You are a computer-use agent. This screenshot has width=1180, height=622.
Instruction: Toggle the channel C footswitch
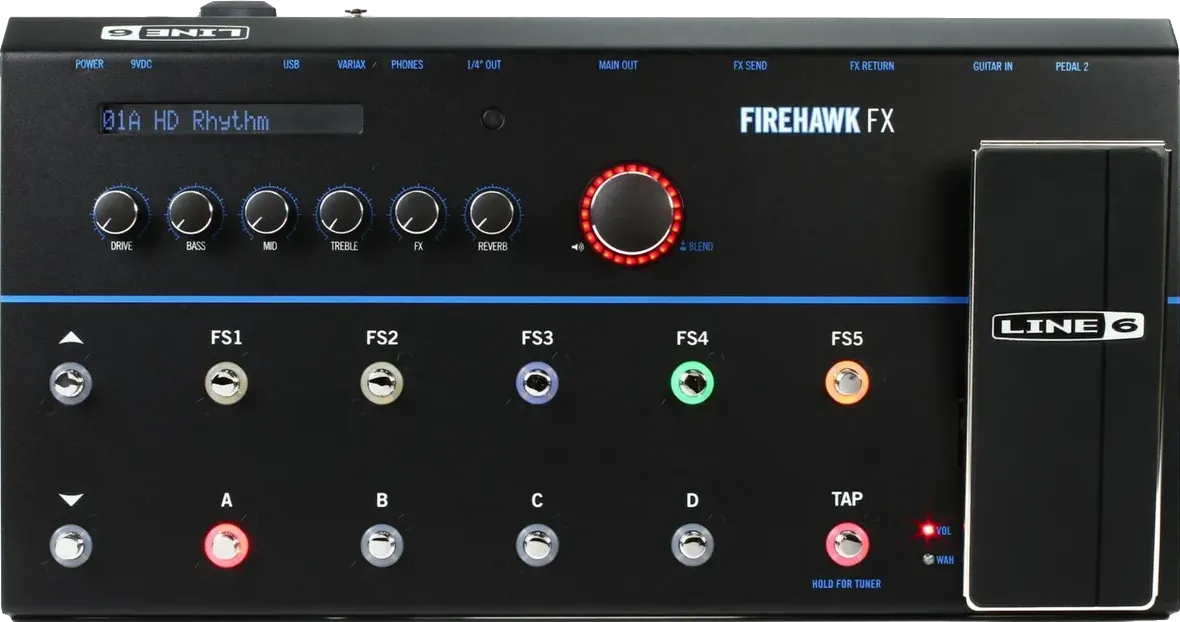coord(537,547)
